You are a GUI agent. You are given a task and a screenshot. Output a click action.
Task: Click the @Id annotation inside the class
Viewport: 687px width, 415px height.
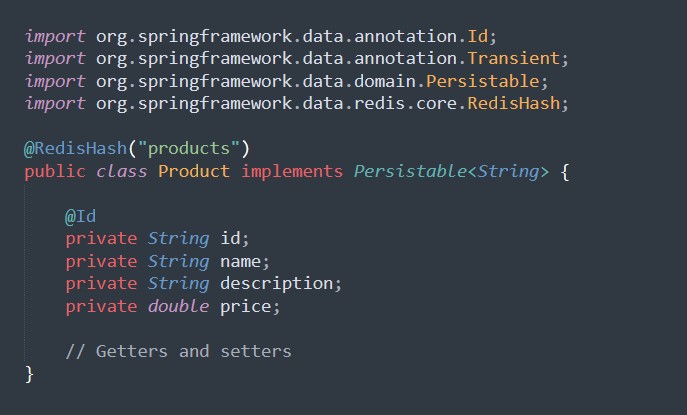(80, 216)
